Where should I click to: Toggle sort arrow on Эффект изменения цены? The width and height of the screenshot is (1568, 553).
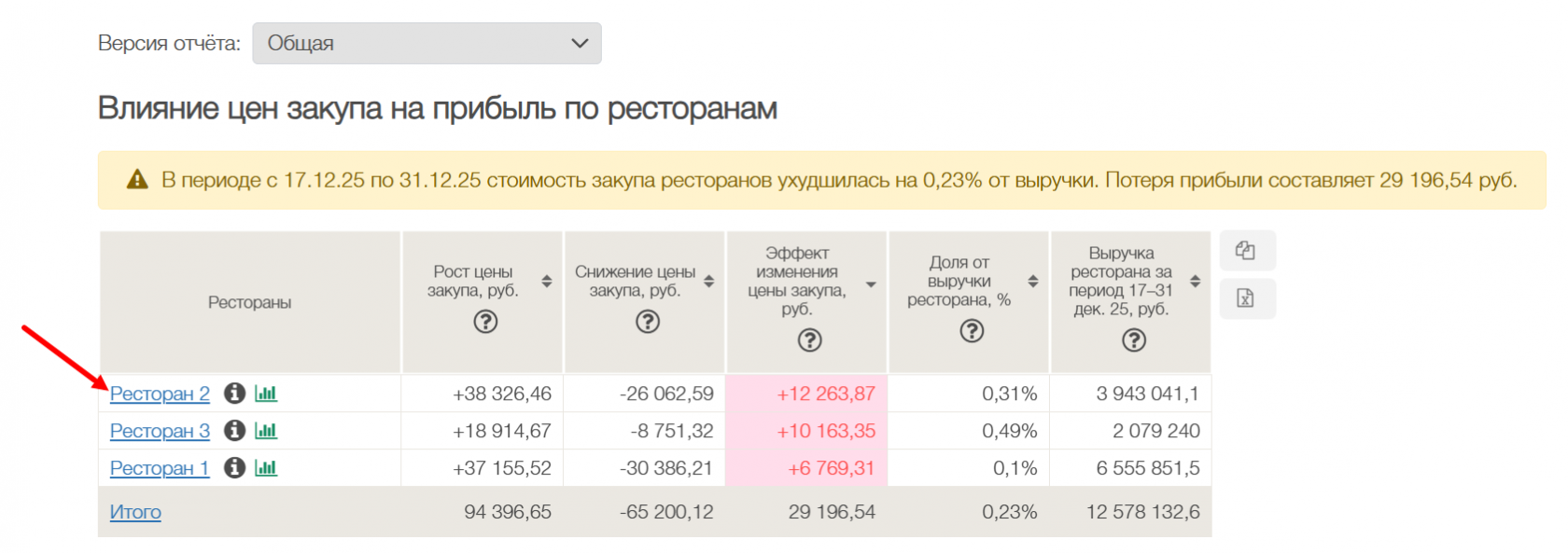[x=871, y=284]
